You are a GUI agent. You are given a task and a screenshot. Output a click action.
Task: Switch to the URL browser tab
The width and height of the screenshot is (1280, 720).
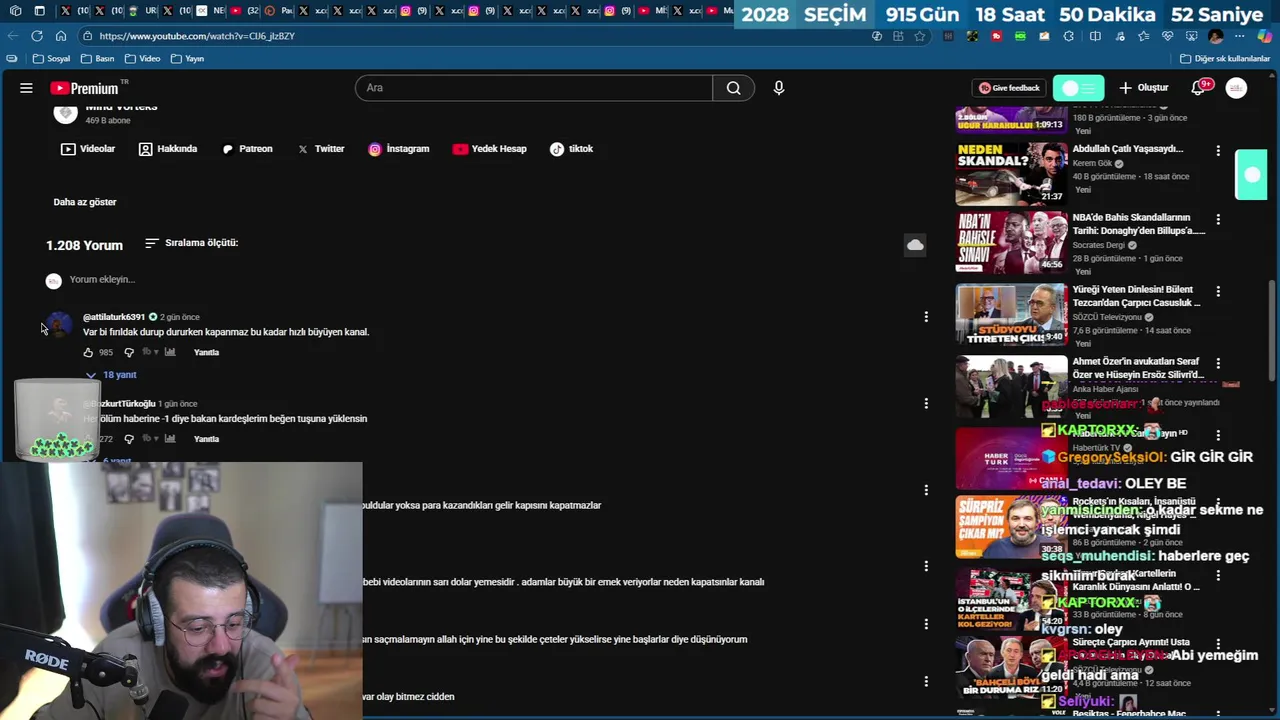pos(142,11)
